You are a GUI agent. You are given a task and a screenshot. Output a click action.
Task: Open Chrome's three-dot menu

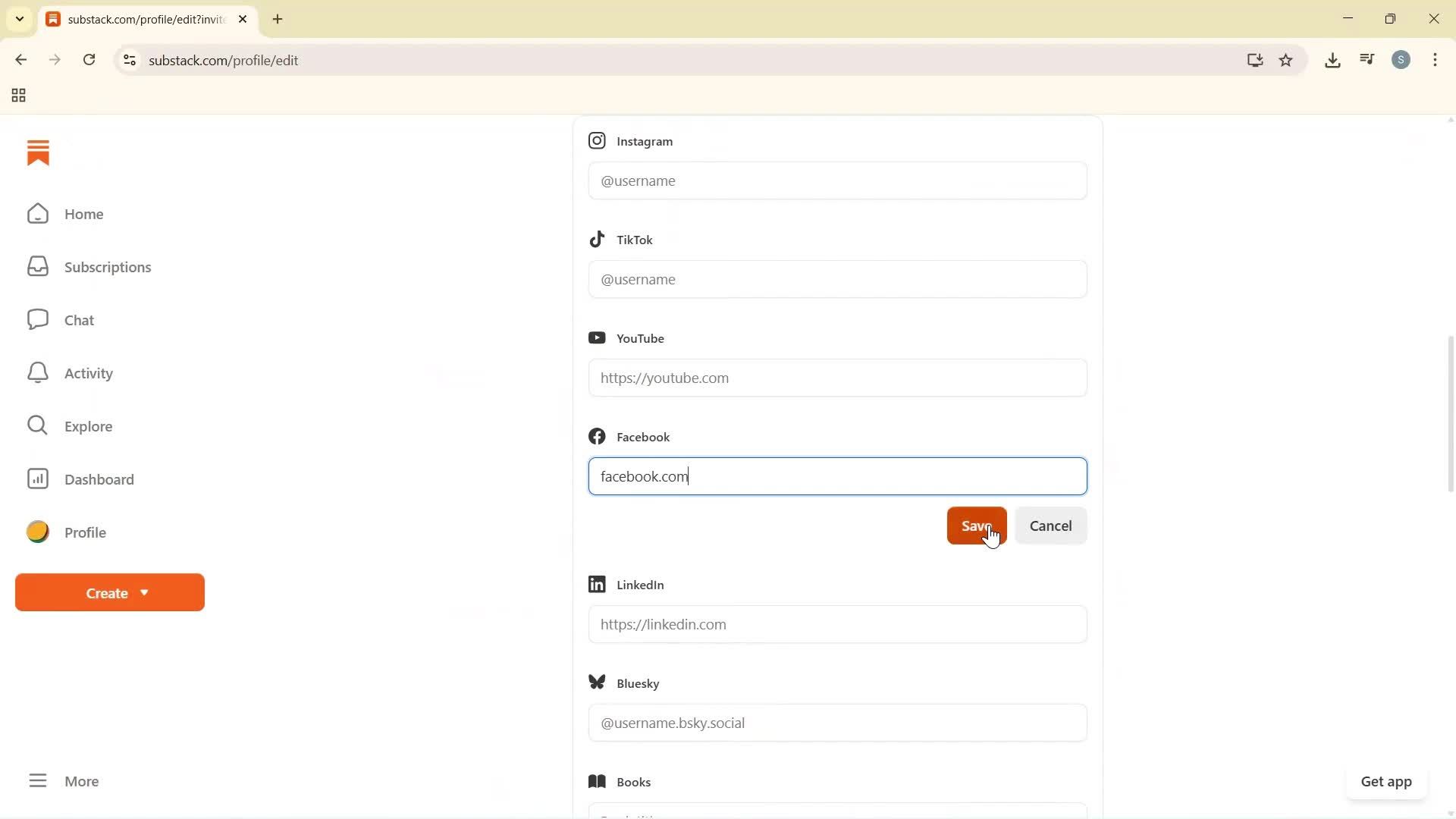coord(1436,60)
